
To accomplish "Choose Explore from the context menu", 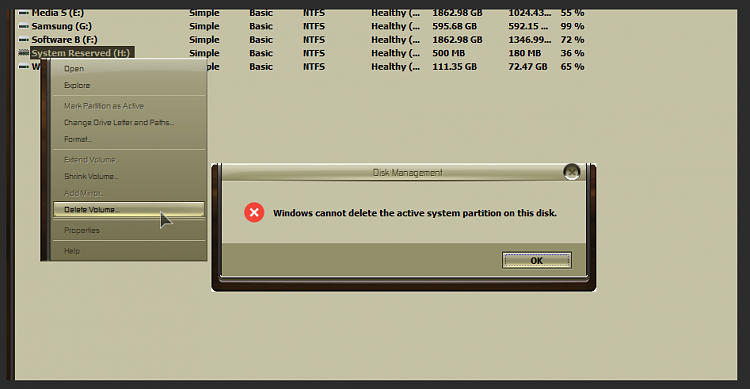I will coord(77,85).
